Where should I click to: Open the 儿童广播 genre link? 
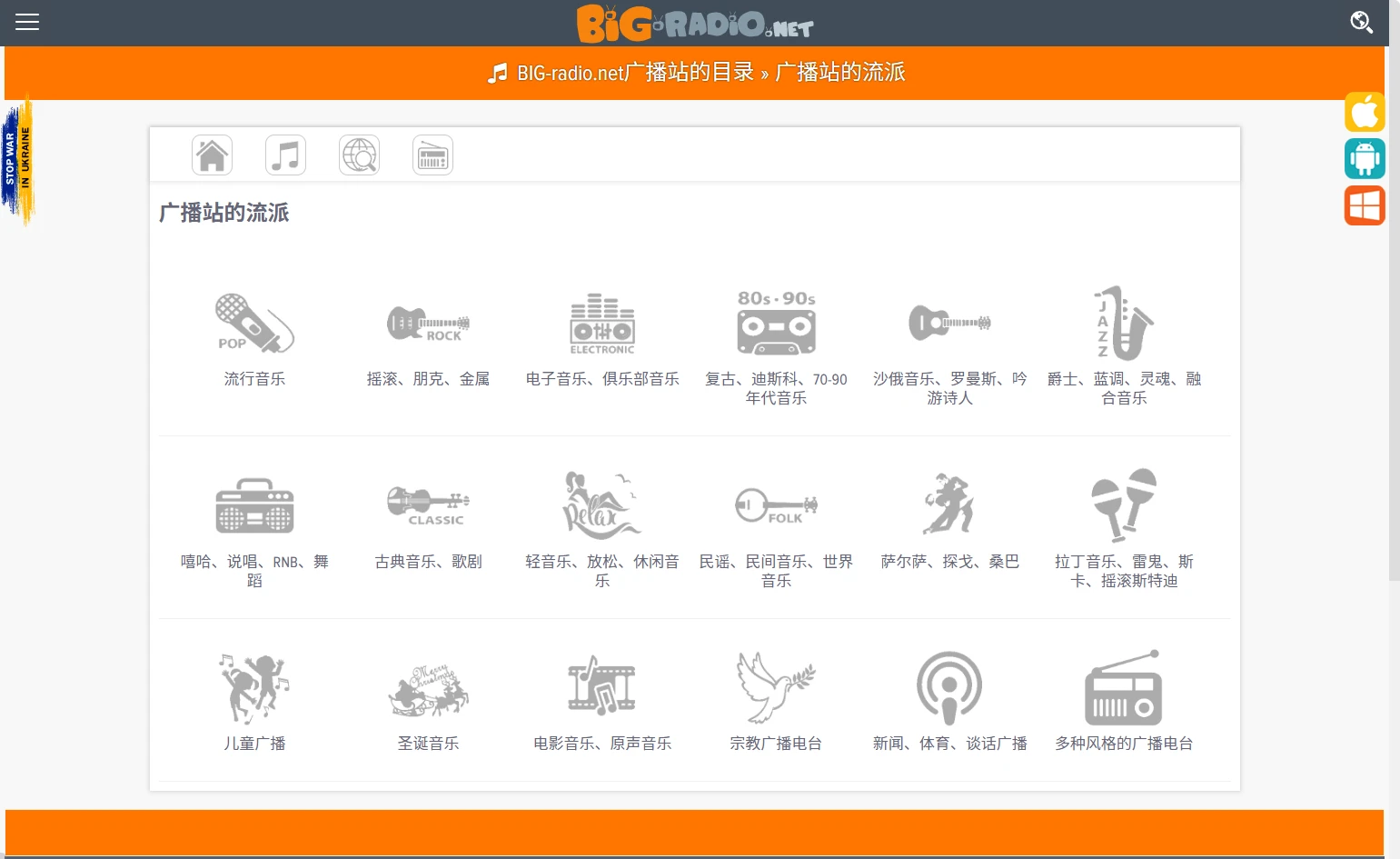tap(254, 744)
